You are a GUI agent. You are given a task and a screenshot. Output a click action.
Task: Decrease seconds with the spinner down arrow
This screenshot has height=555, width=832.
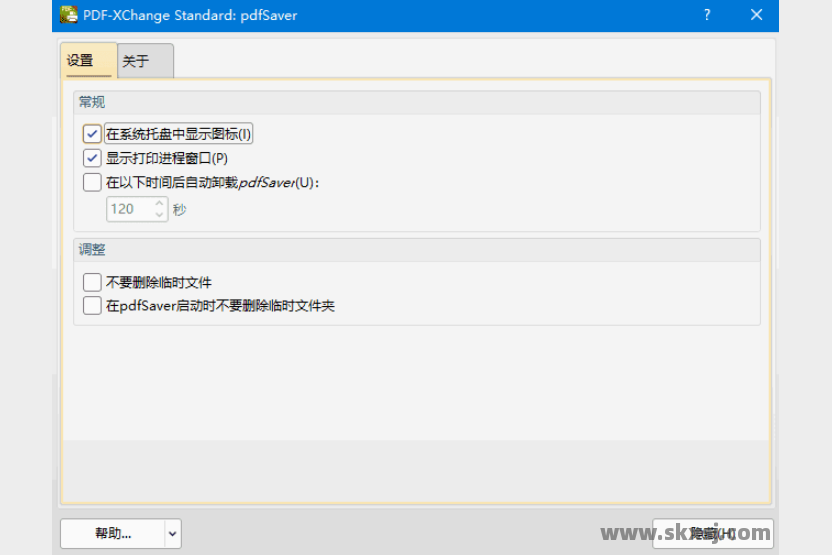click(x=159, y=215)
